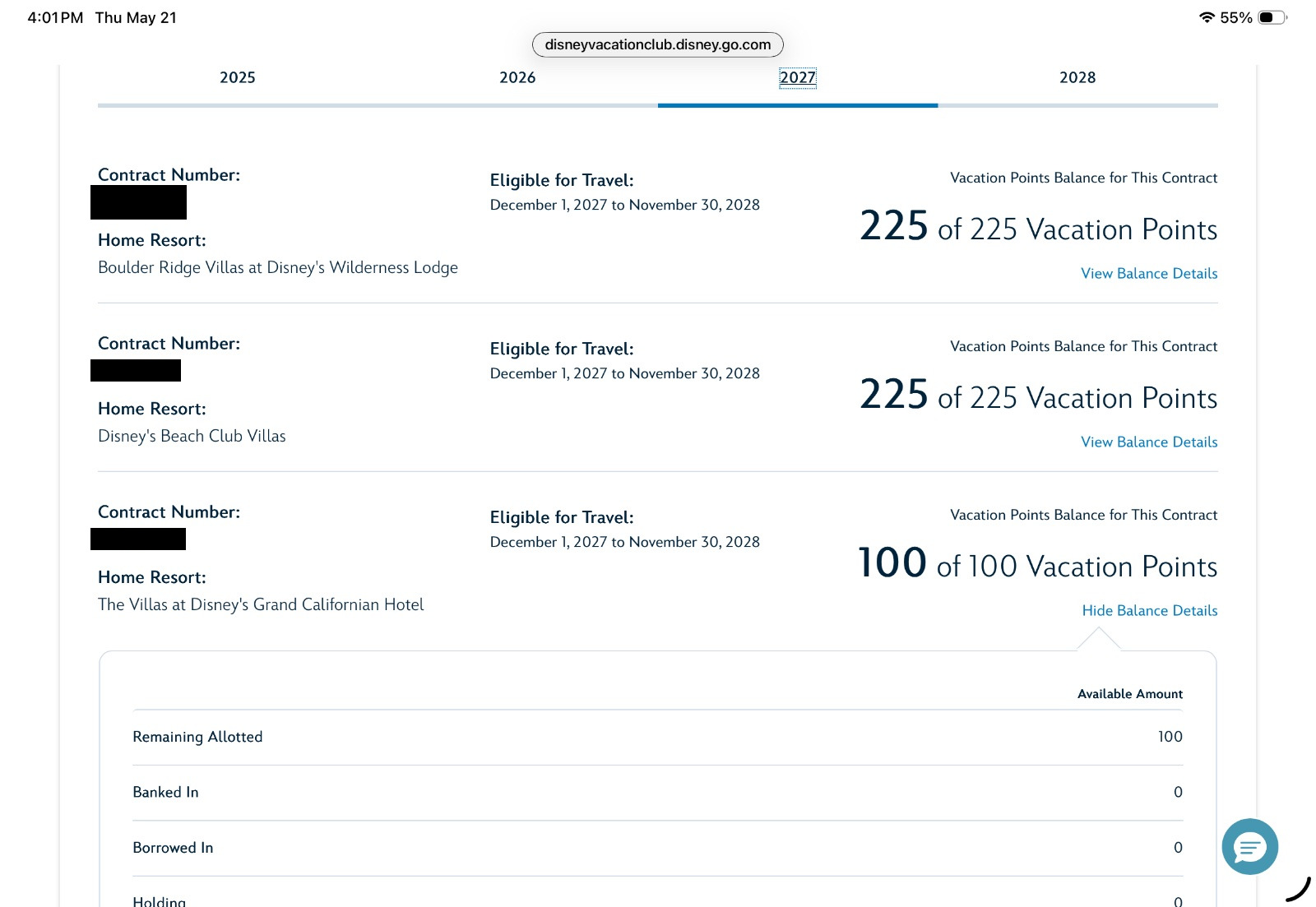Click the Grand Californian contract's Eligible for Travel dates
The width and height of the screenshot is (1316, 907).
[625, 542]
